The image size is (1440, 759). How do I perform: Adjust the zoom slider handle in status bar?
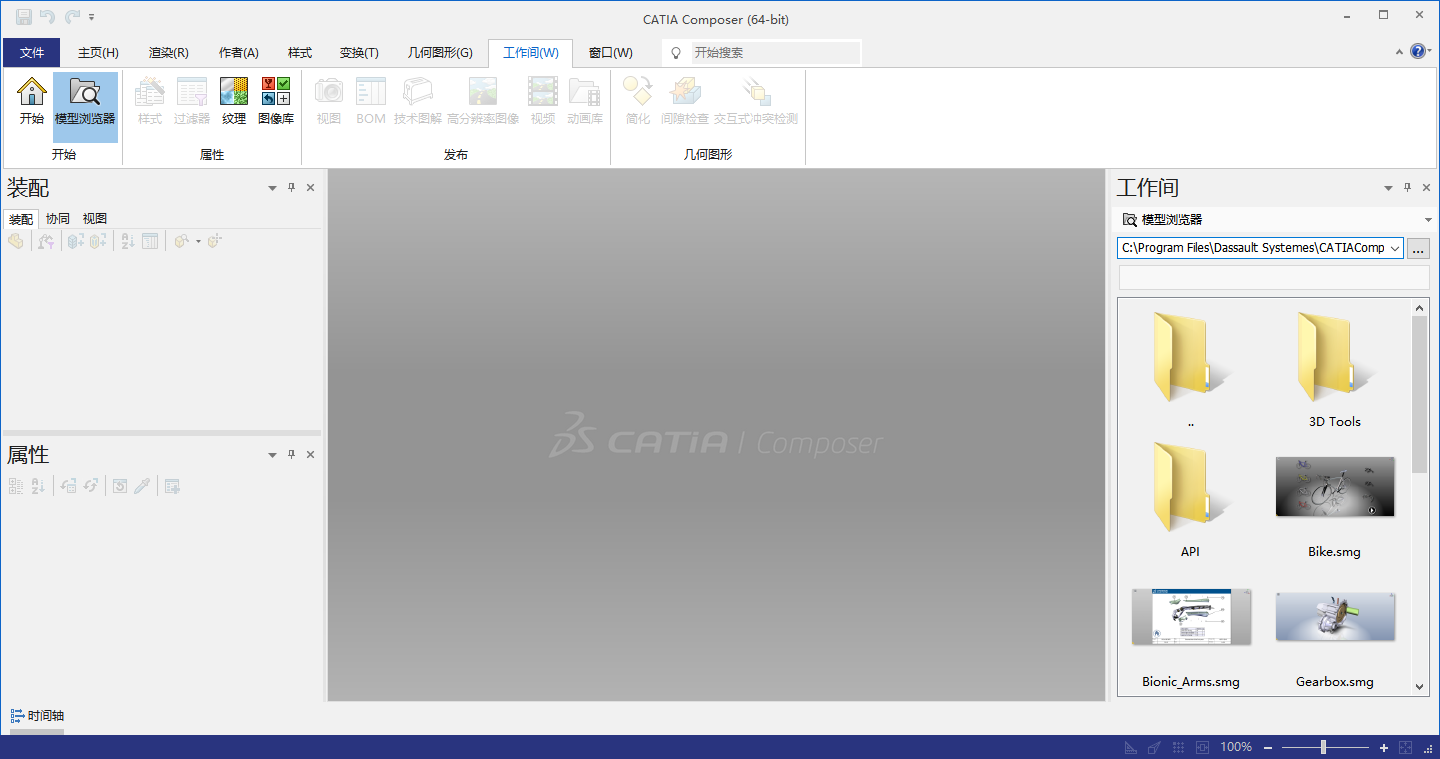[1323, 747]
